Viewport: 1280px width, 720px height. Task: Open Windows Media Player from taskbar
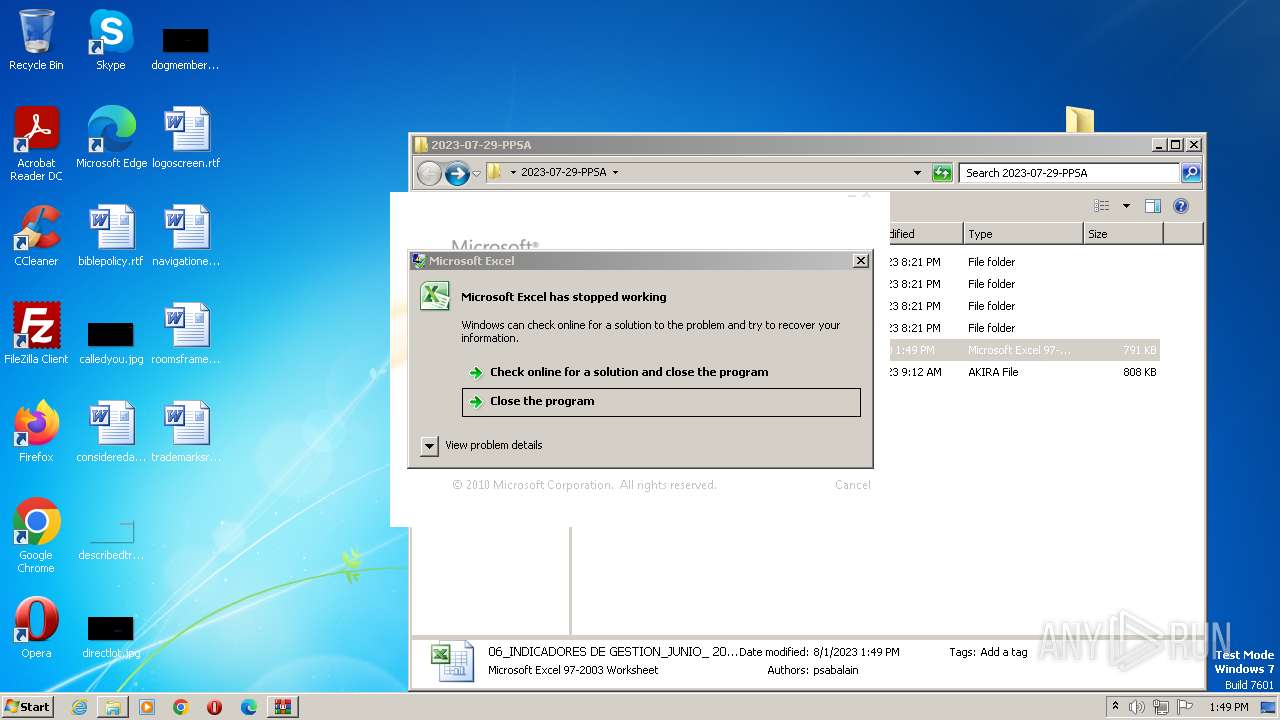click(x=147, y=707)
